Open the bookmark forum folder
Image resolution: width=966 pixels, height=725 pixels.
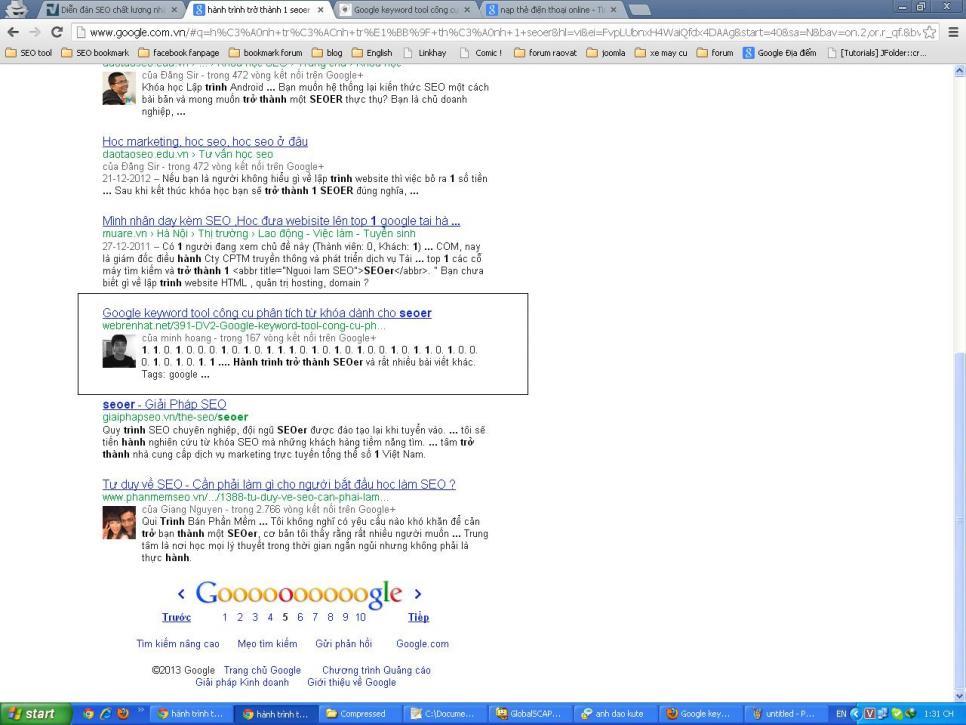click(266, 53)
